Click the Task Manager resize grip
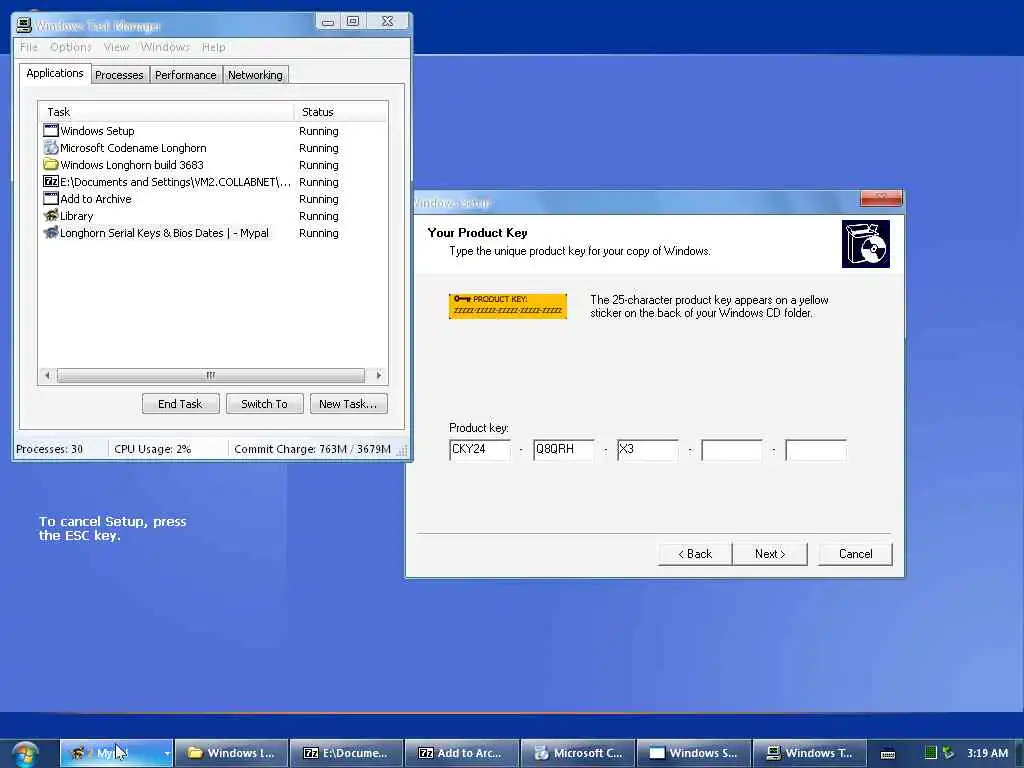This screenshot has height=768, width=1024. tap(402, 451)
